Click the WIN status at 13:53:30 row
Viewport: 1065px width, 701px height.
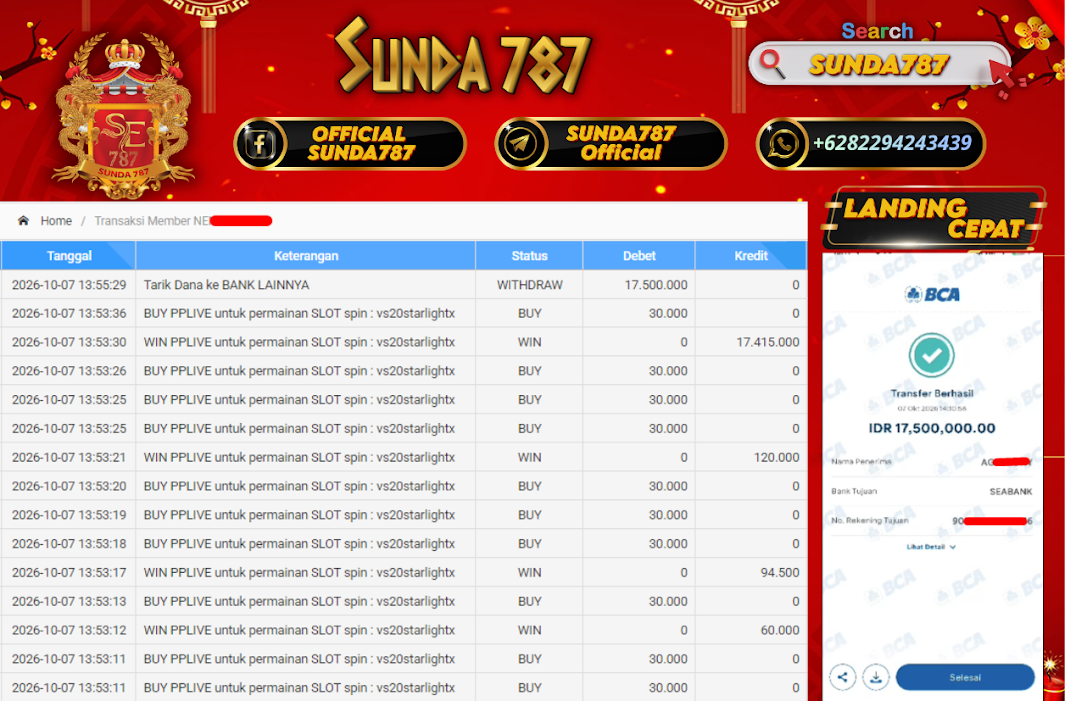pos(529,342)
